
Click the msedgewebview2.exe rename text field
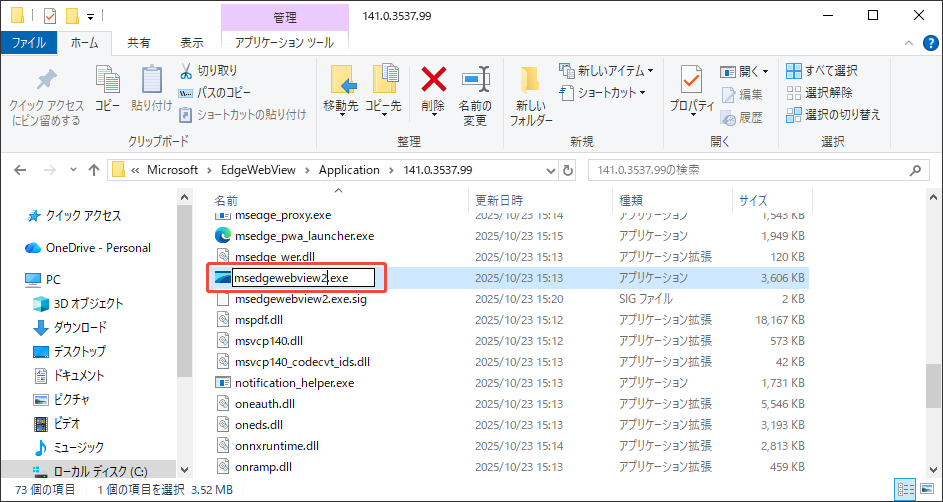click(303, 277)
